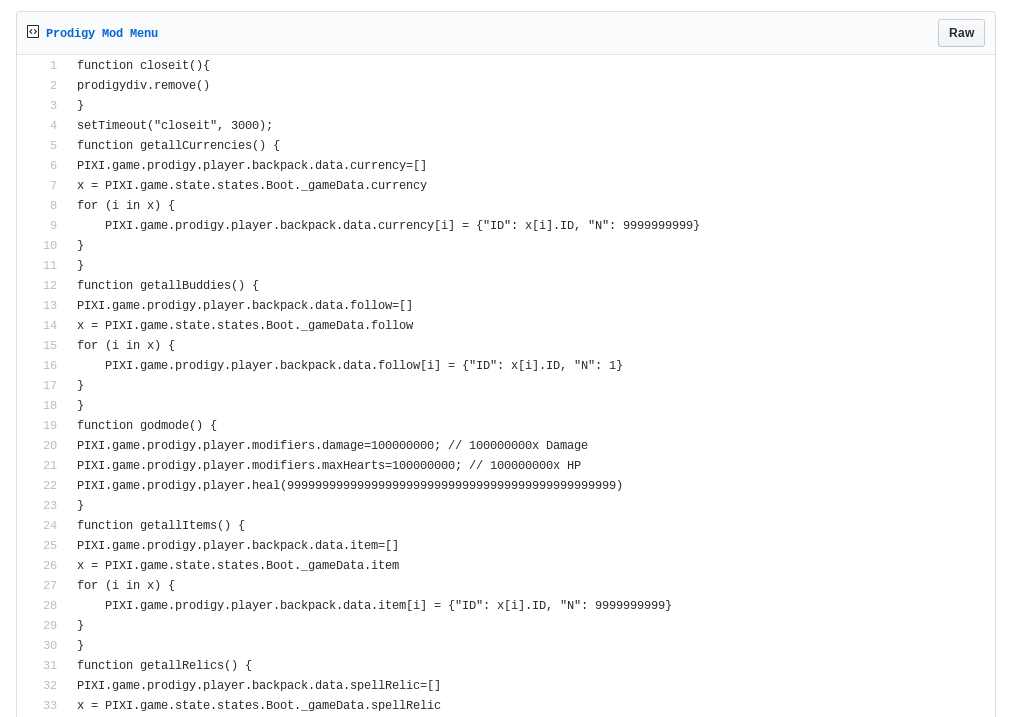1024x717 pixels.
Task: Select line number 12 at getallBuddies function
Action: [49, 286]
